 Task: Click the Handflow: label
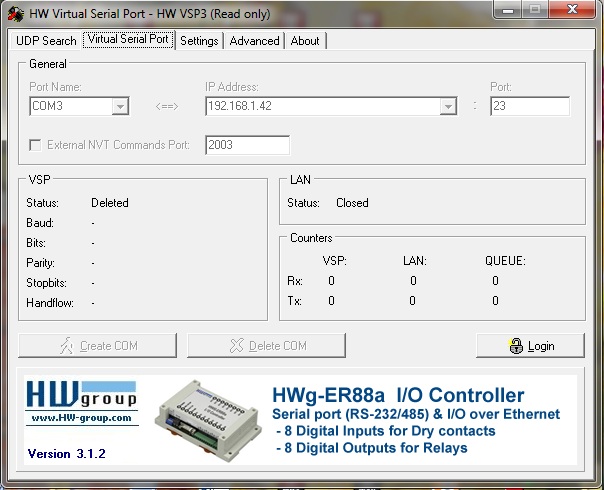tap(50, 303)
